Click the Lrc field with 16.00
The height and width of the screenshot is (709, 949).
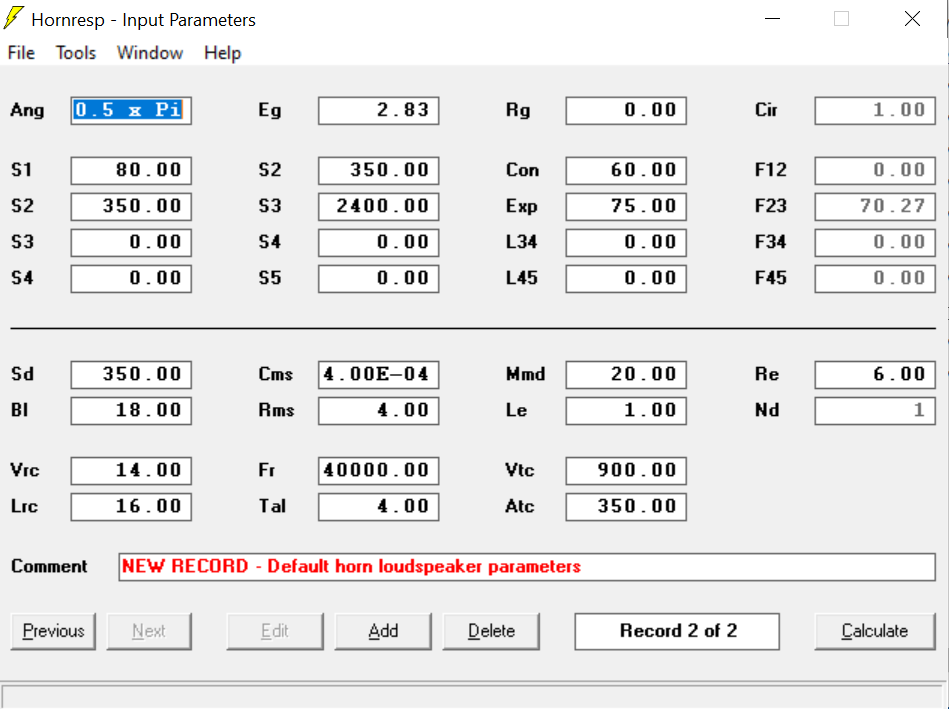[x=131, y=507]
